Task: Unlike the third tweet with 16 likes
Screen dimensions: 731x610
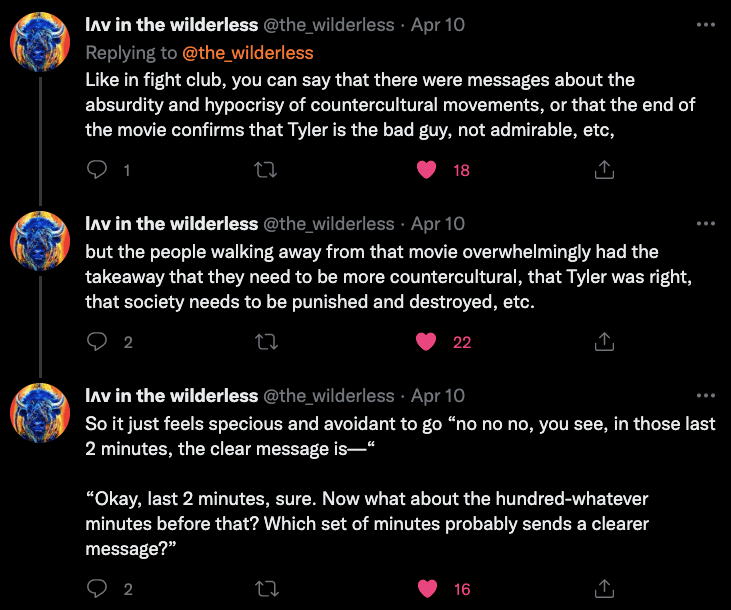Action: click(x=427, y=589)
